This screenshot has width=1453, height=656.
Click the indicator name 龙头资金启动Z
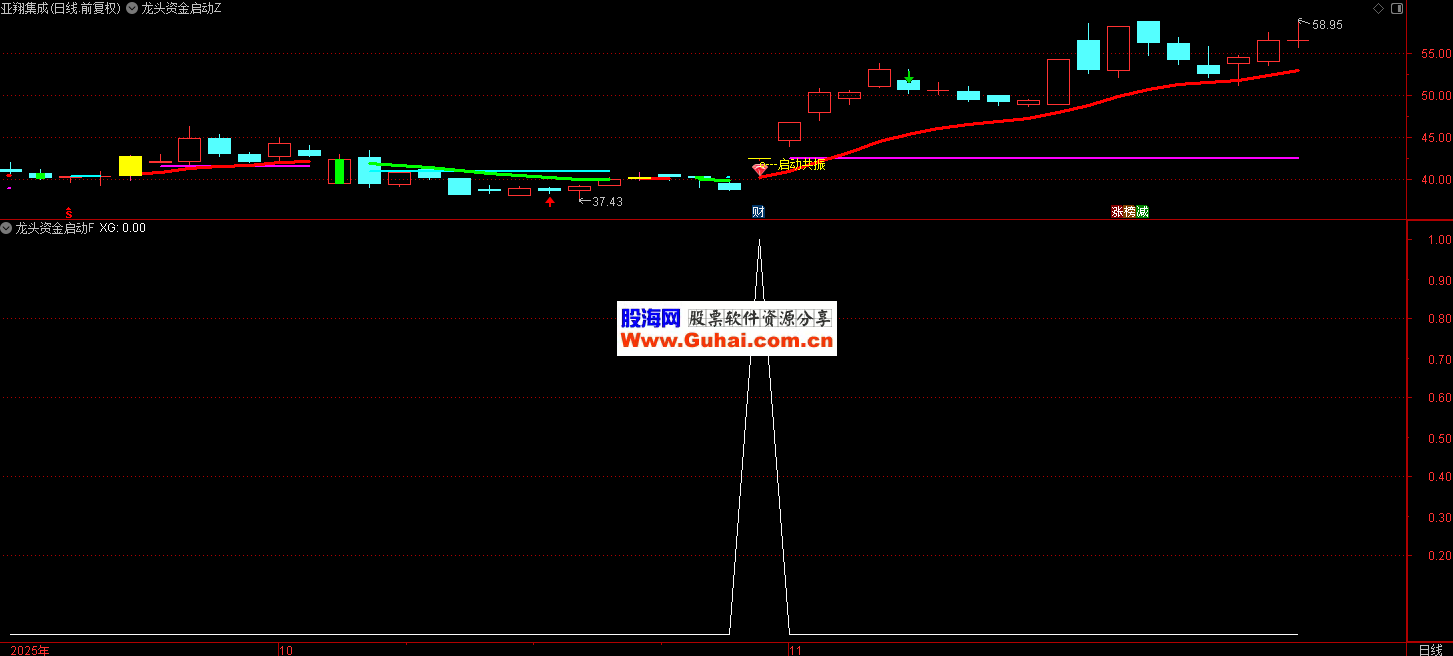click(x=182, y=8)
